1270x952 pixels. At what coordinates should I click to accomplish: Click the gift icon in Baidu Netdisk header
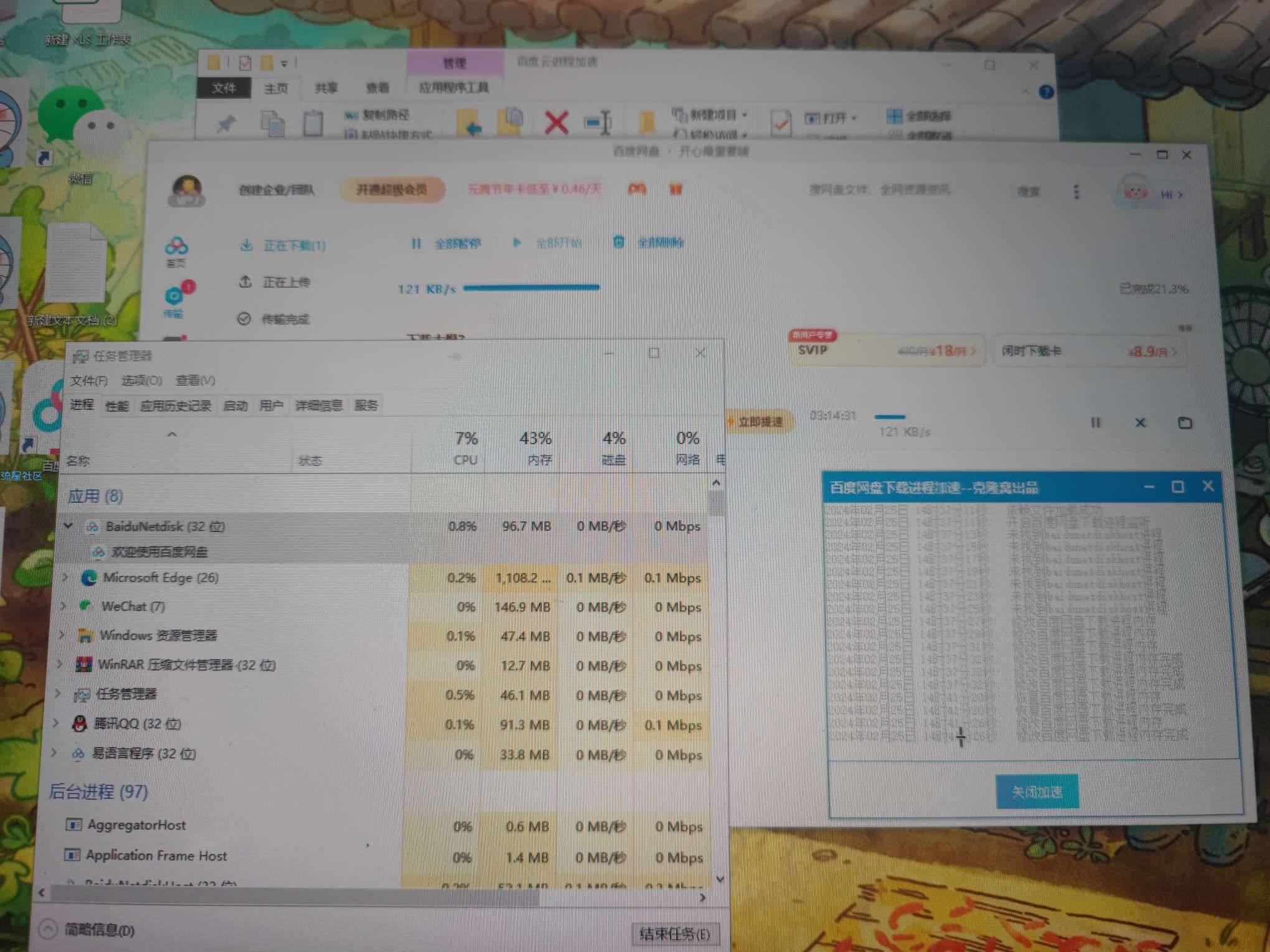(676, 189)
